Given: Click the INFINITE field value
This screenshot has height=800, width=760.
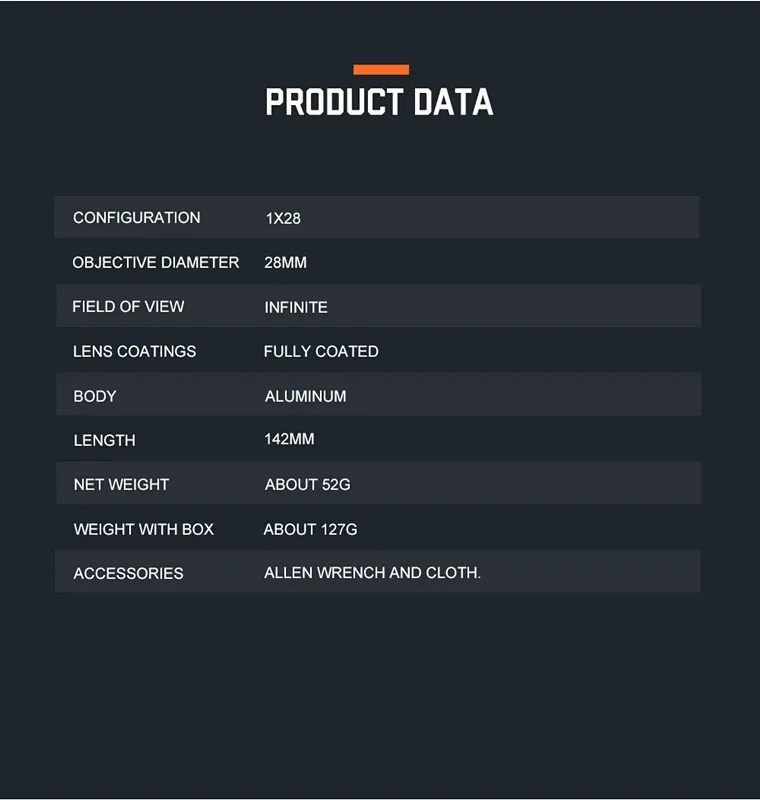Looking at the screenshot, I should [x=296, y=307].
